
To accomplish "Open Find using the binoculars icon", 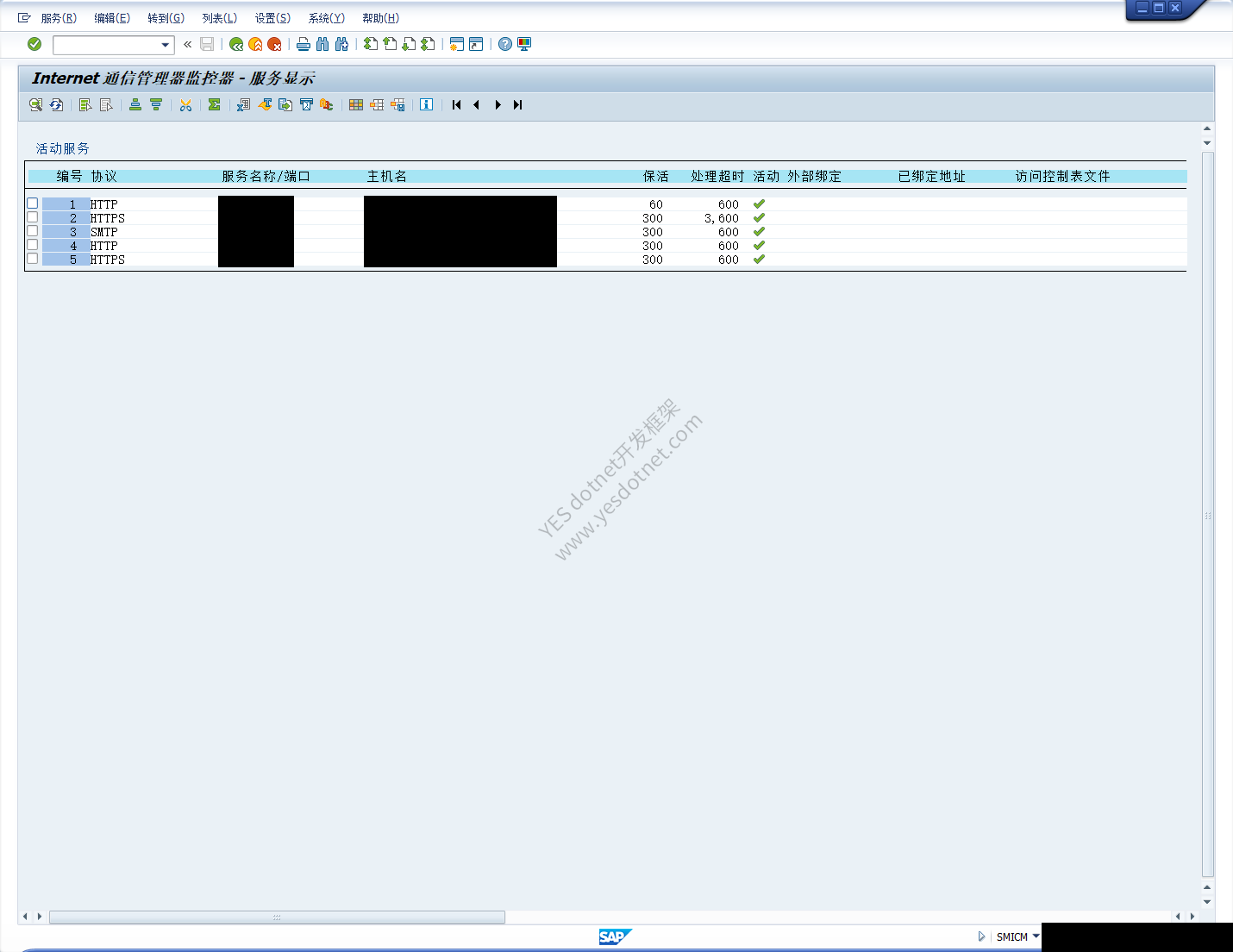I will click(x=322, y=44).
